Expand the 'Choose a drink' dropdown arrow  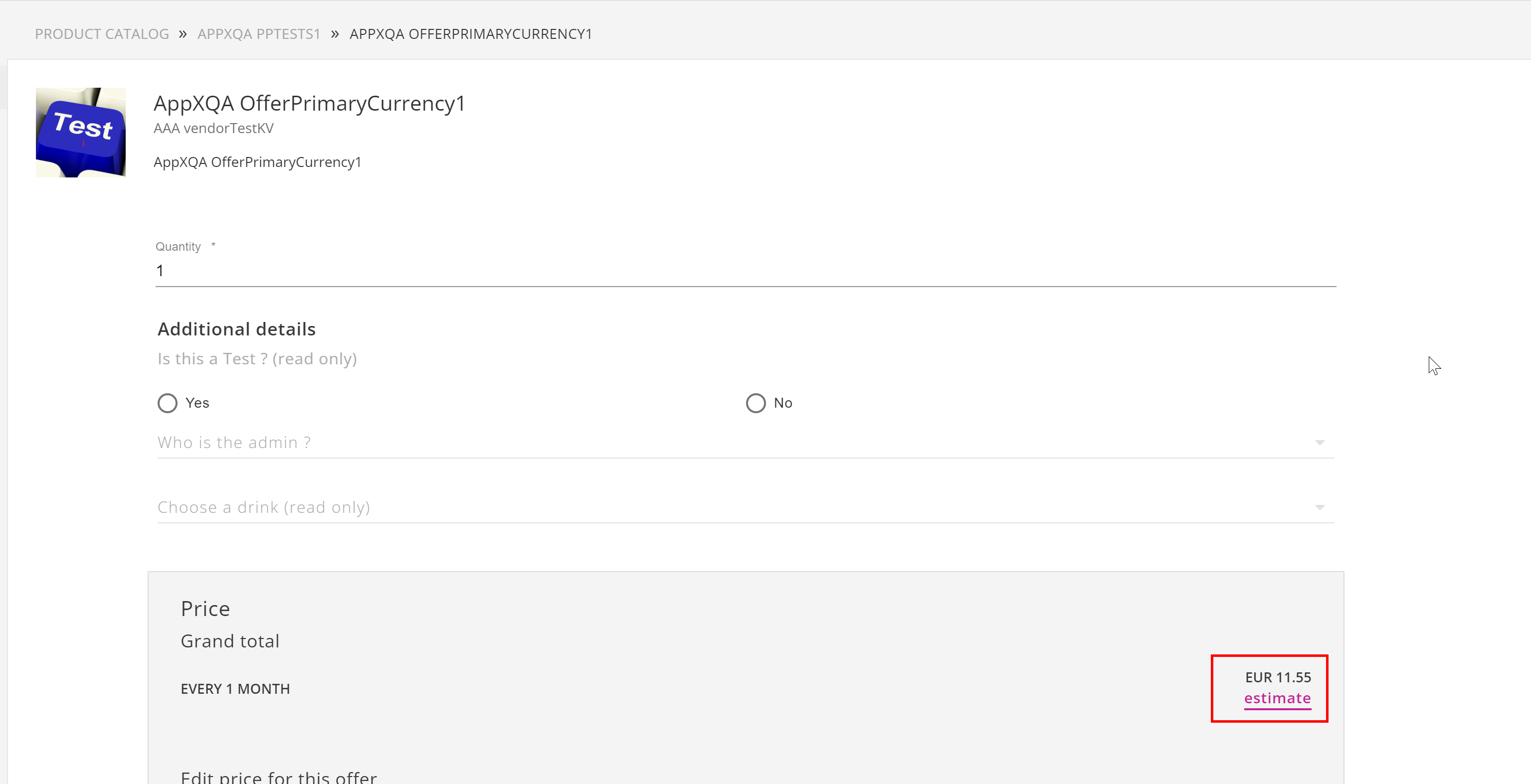(1320, 507)
